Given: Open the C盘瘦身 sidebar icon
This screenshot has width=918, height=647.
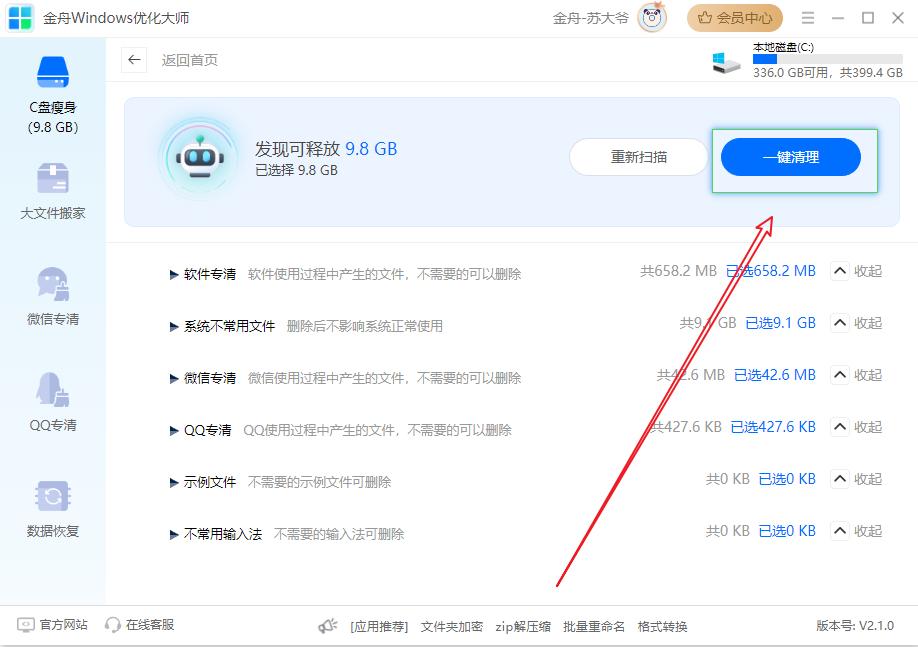Looking at the screenshot, I should pos(52,72).
